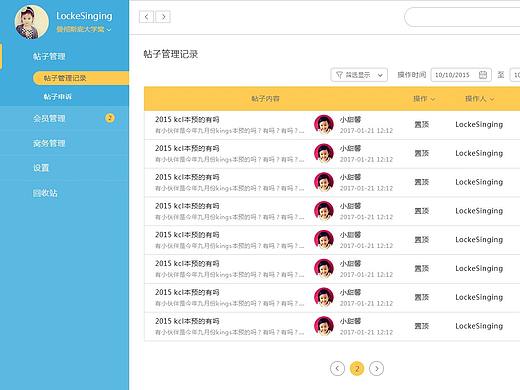520x390 pixels.
Task: Click LockeSinging operator in first row
Action: (479, 124)
